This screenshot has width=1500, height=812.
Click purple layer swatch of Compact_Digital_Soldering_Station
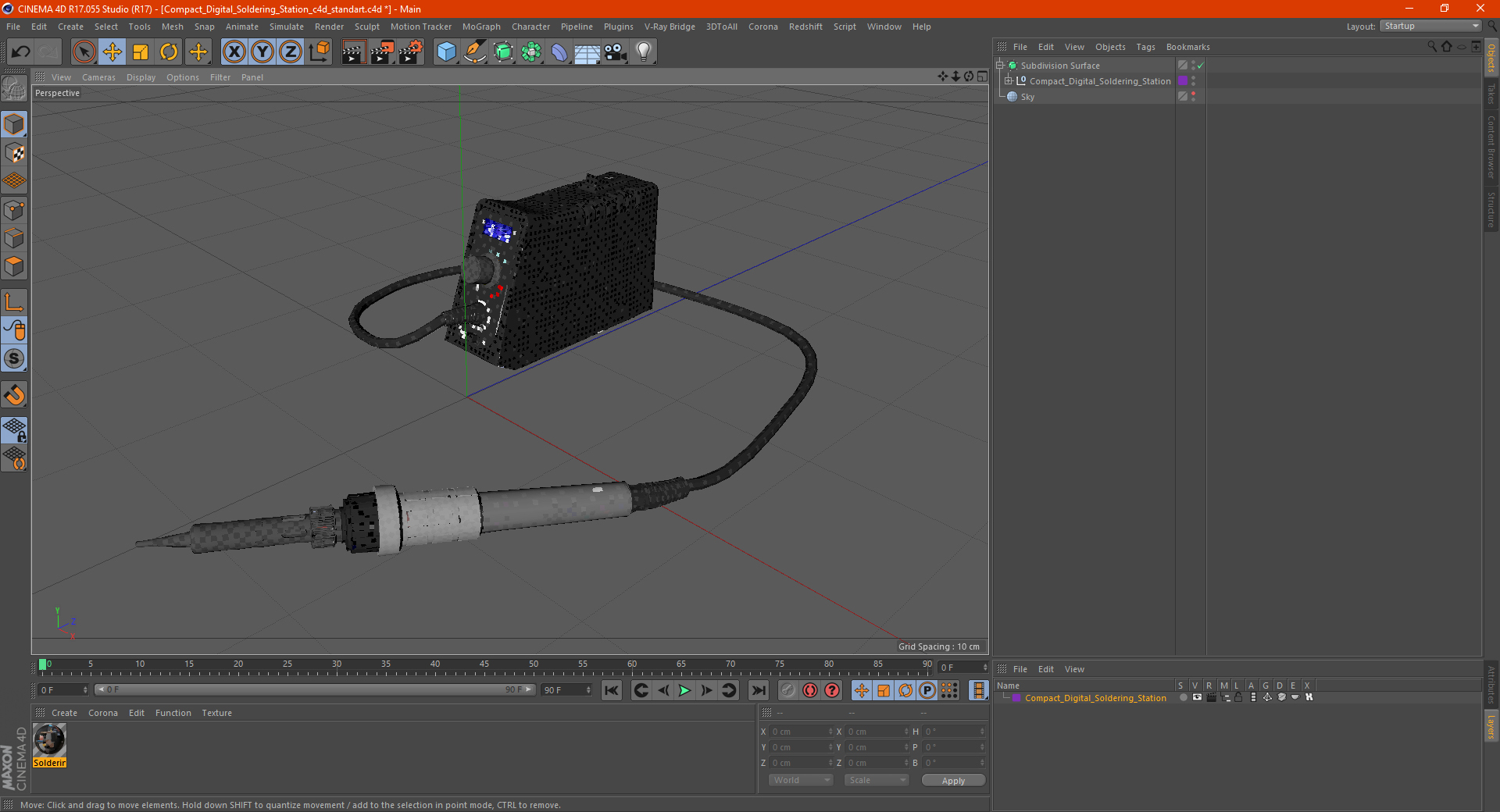[1183, 80]
